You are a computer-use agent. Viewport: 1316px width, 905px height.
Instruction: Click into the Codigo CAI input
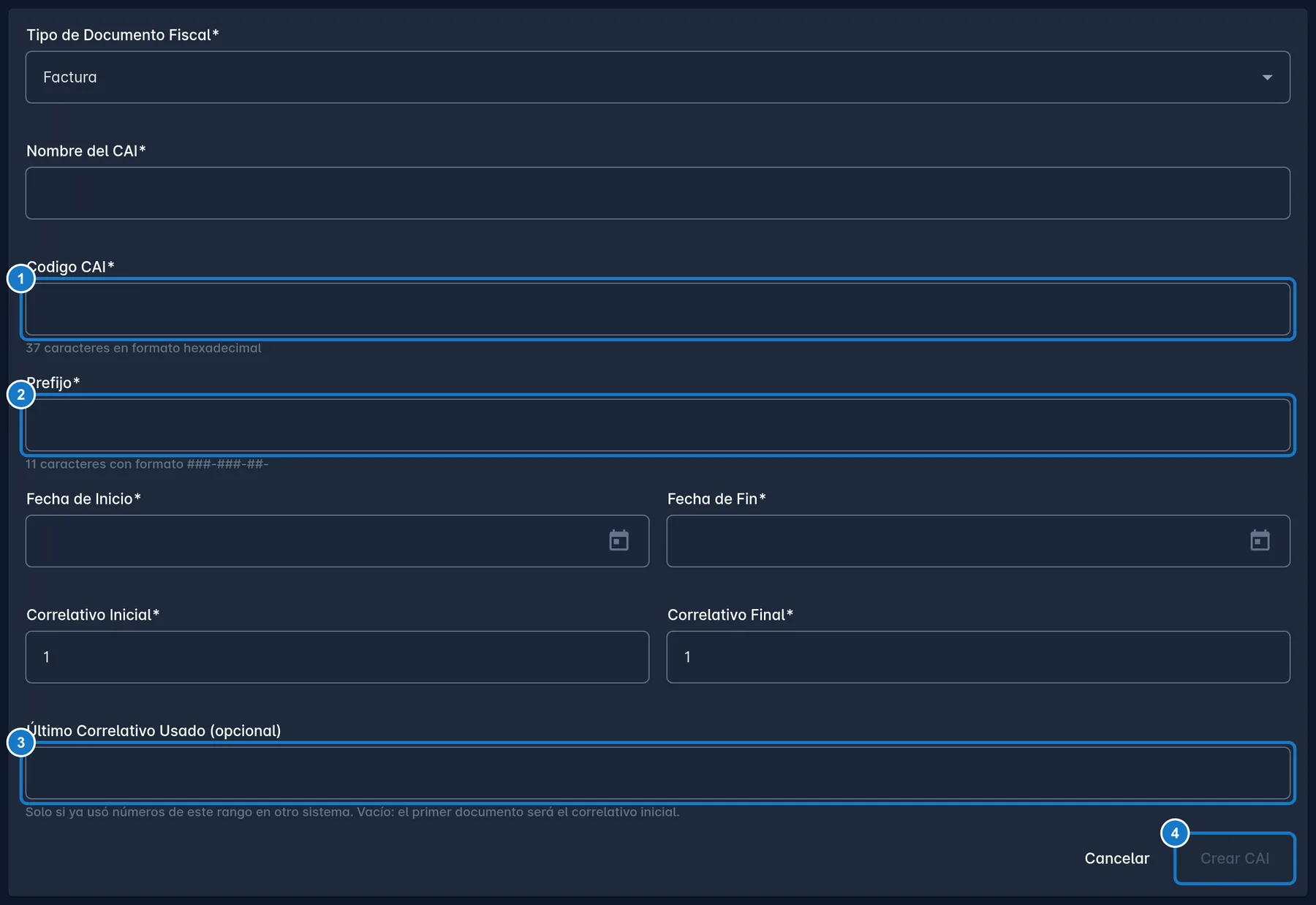(x=658, y=309)
